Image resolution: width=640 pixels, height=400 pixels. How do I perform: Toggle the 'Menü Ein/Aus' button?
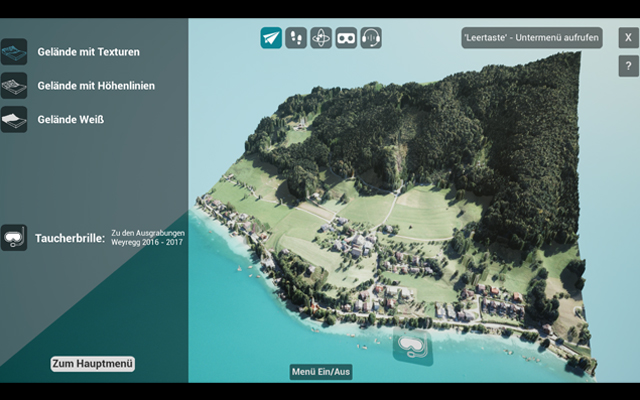(x=321, y=372)
